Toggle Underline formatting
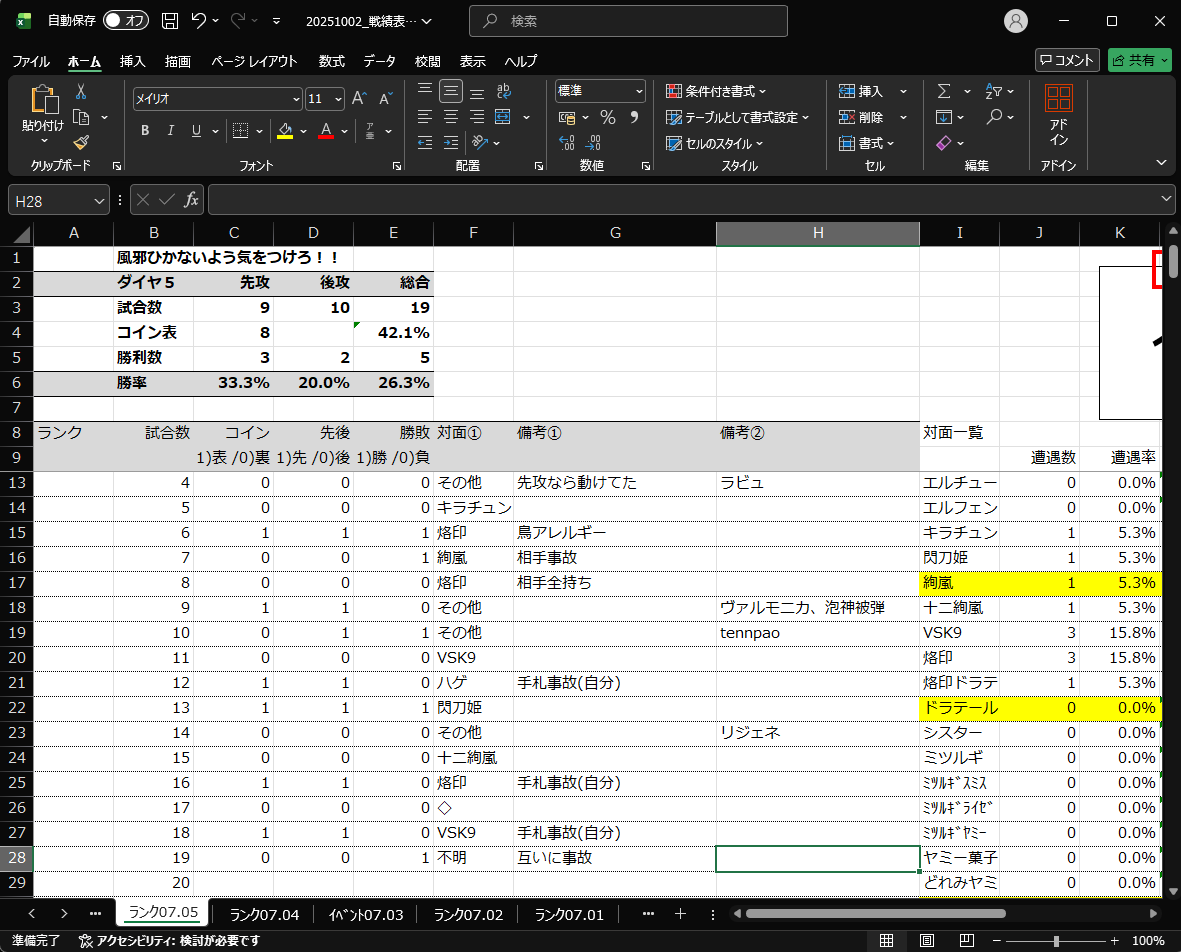The width and height of the screenshot is (1181, 952). coord(196,131)
